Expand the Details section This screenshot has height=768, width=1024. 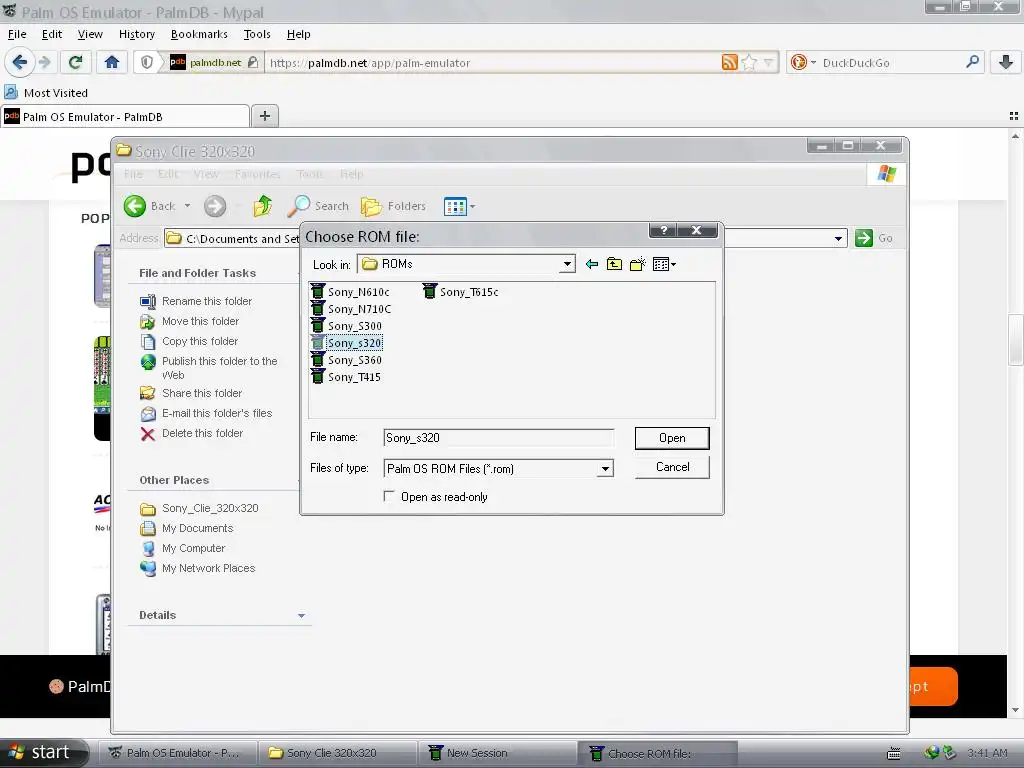coord(301,616)
